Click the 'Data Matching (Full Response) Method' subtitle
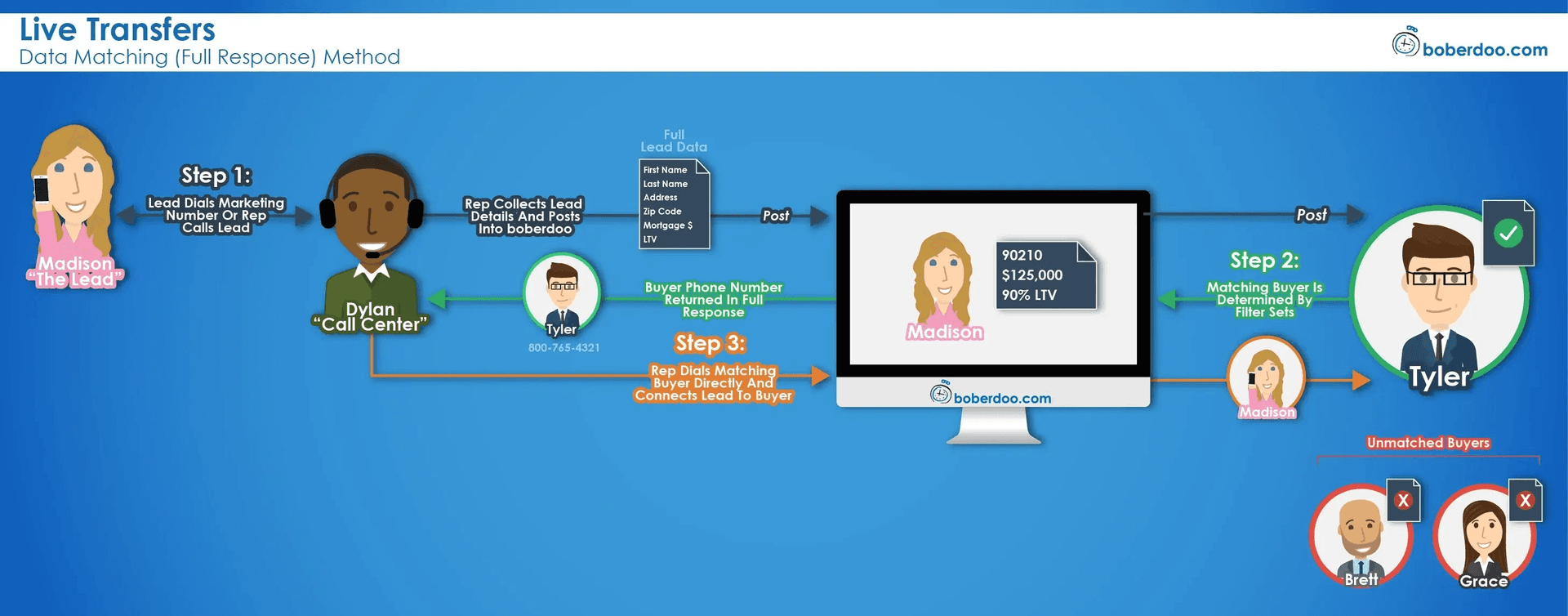1568x616 pixels. coord(210,57)
